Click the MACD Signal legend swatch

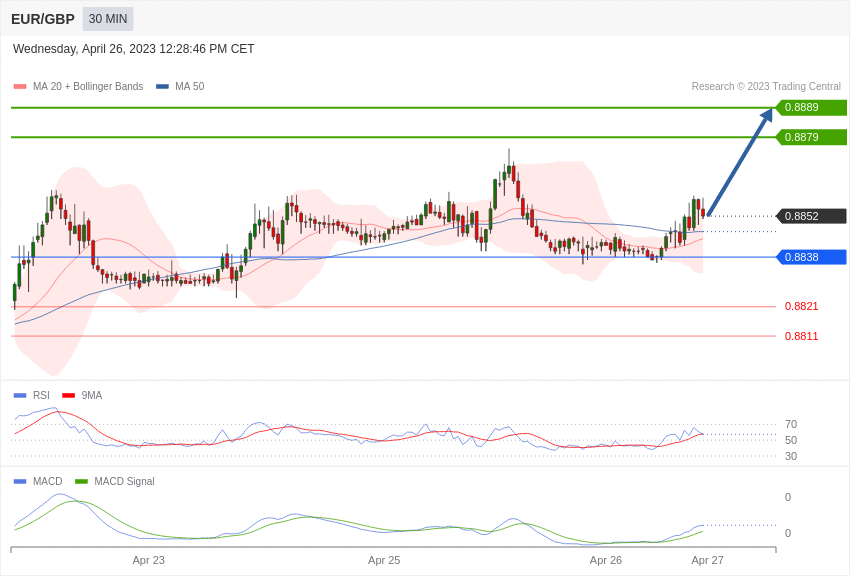coord(81,481)
